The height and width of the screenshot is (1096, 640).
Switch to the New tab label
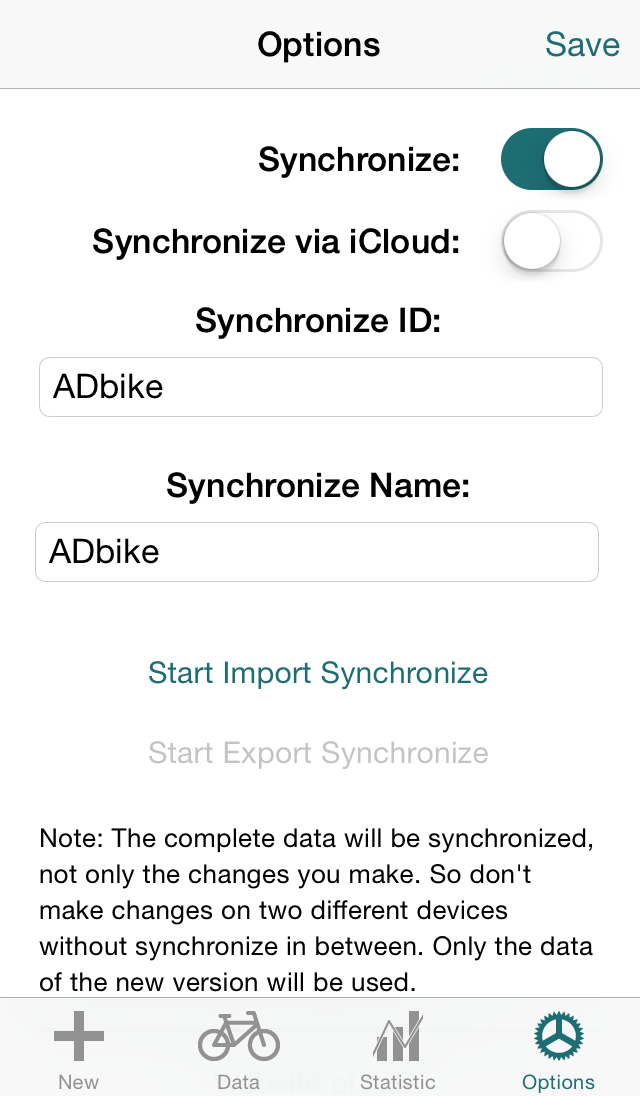(78, 1082)
